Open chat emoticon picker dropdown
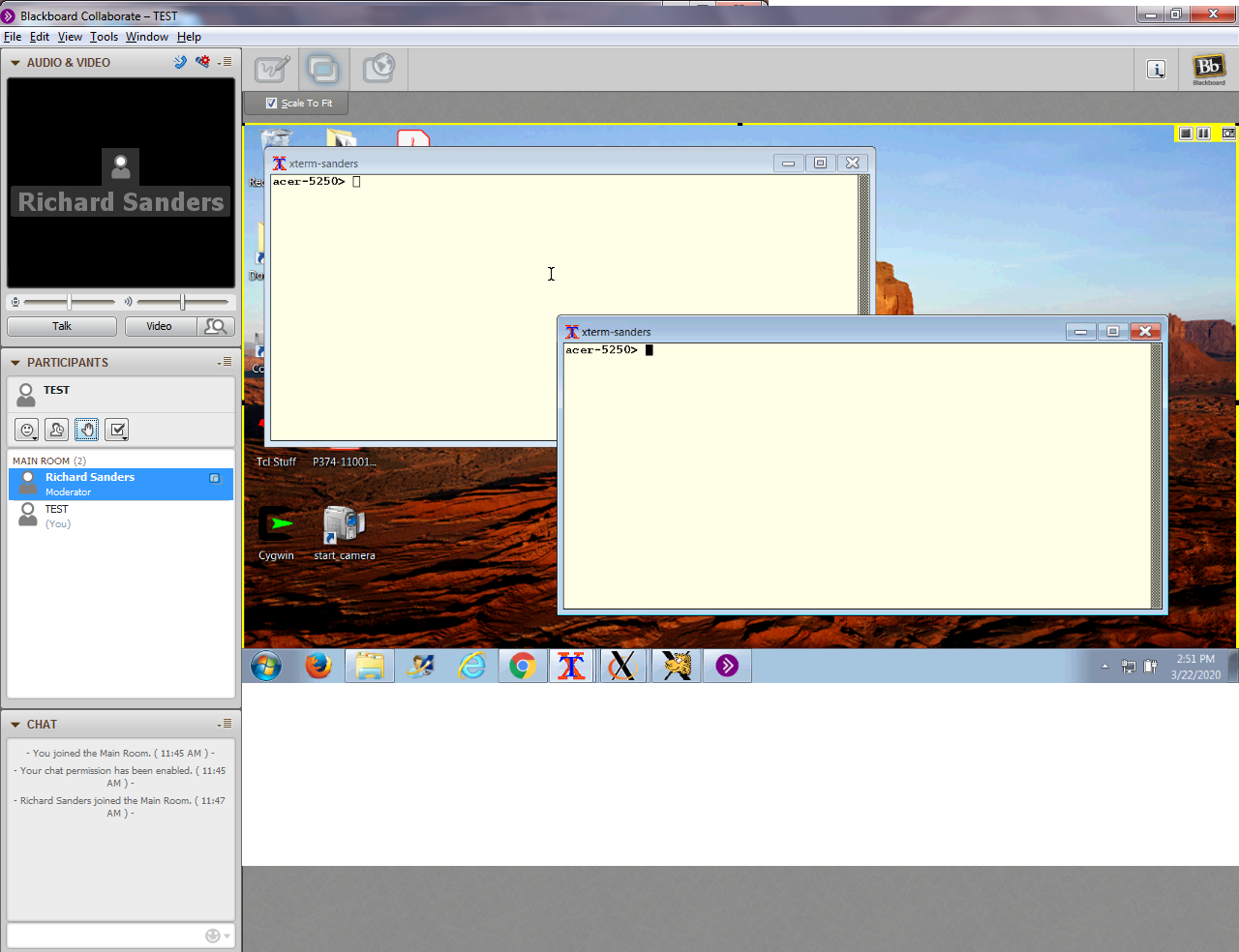The image size is (1239, 952). (218, 936)
